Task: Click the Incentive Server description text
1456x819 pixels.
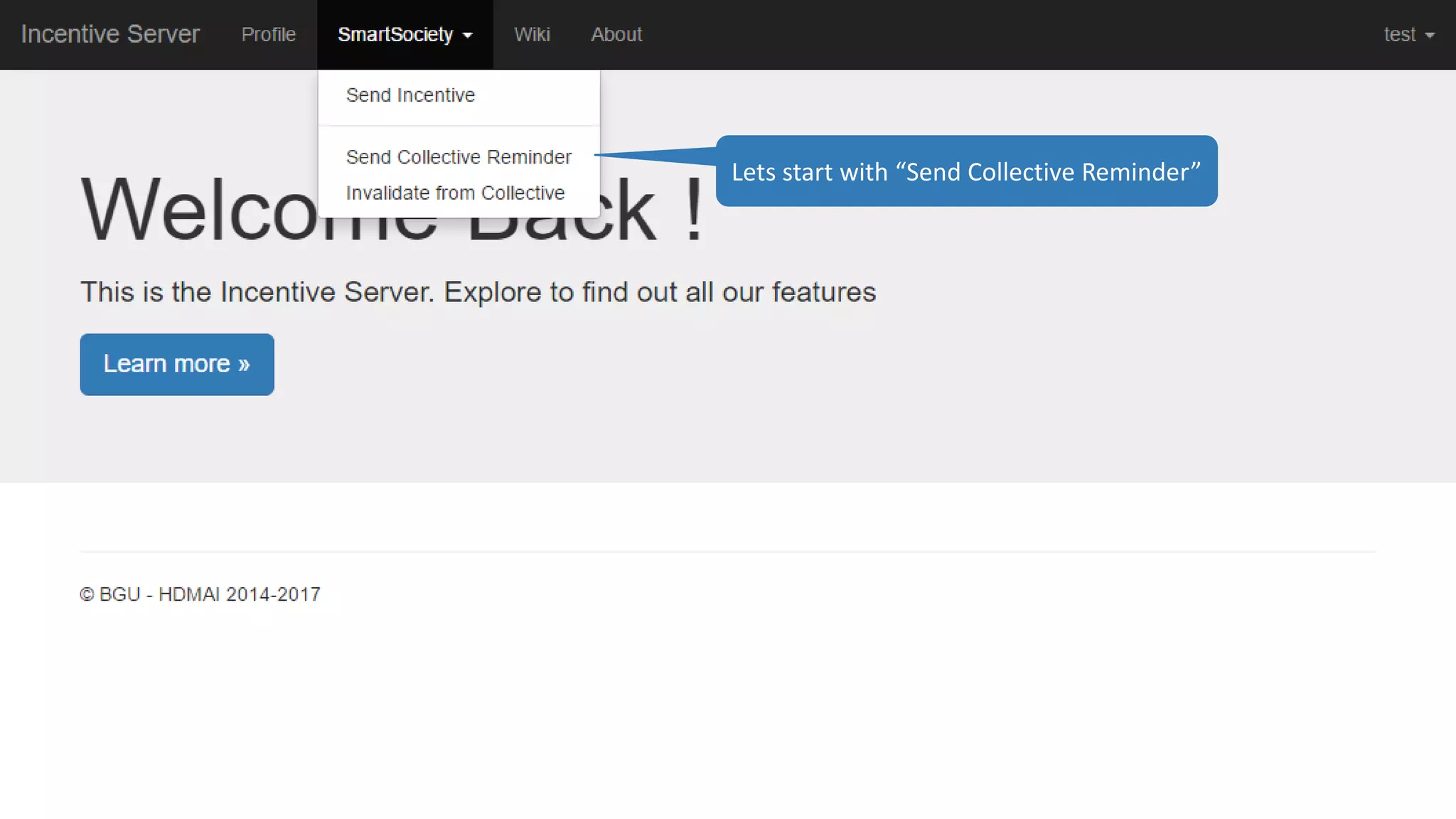Action: [478, 292]
